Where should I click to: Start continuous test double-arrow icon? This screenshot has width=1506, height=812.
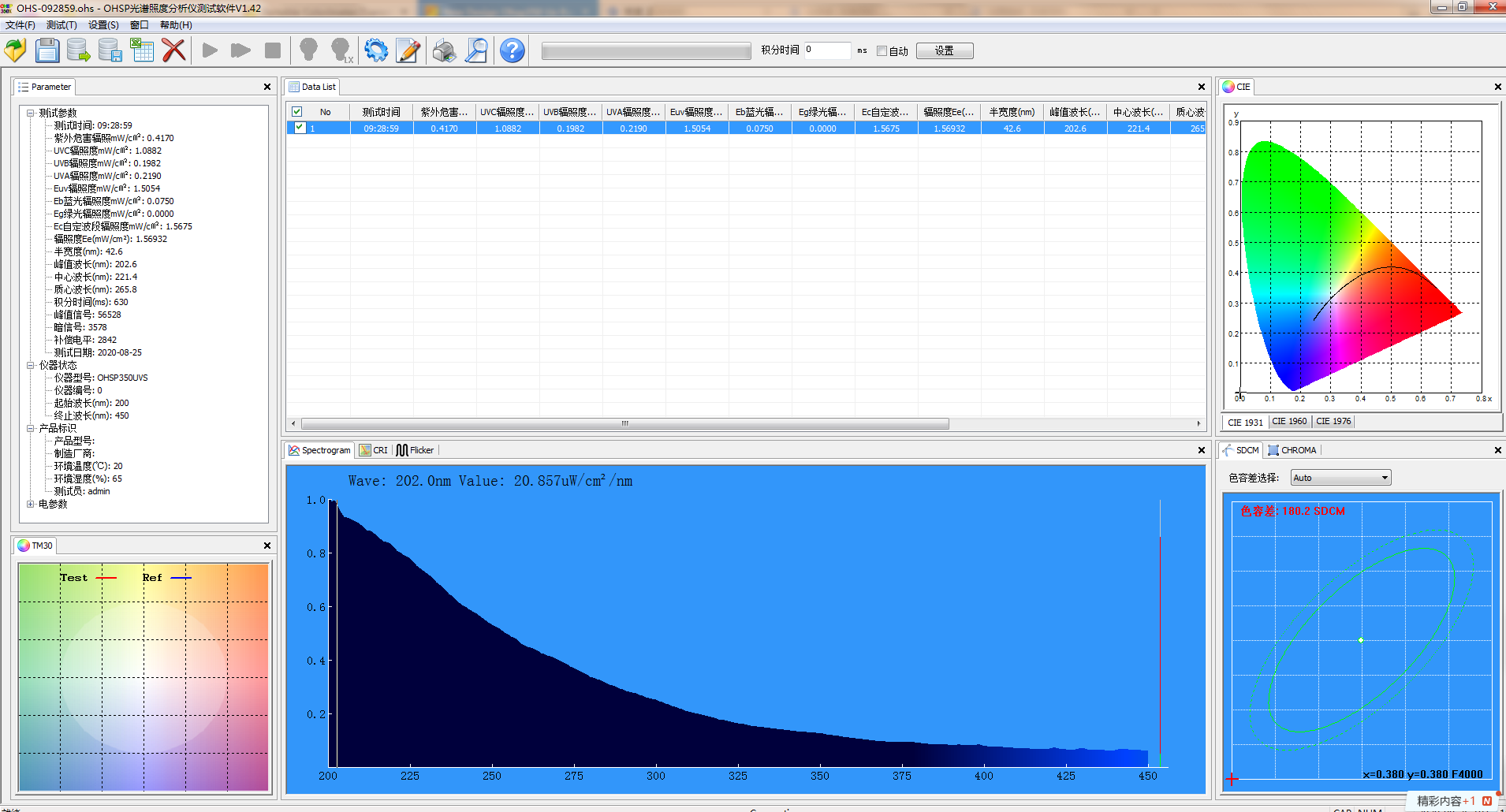(x=241, y=50)
